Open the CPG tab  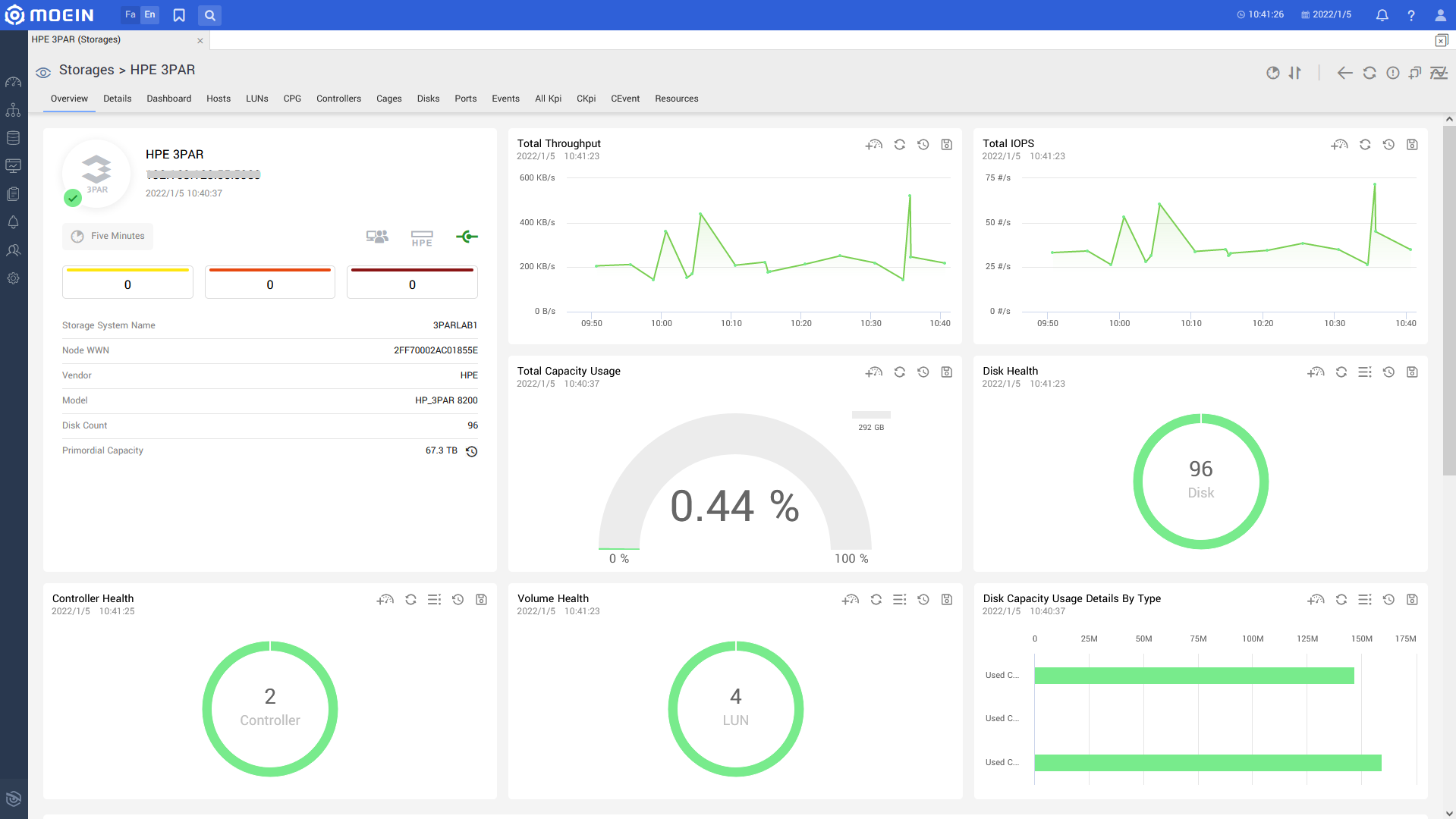292,99
